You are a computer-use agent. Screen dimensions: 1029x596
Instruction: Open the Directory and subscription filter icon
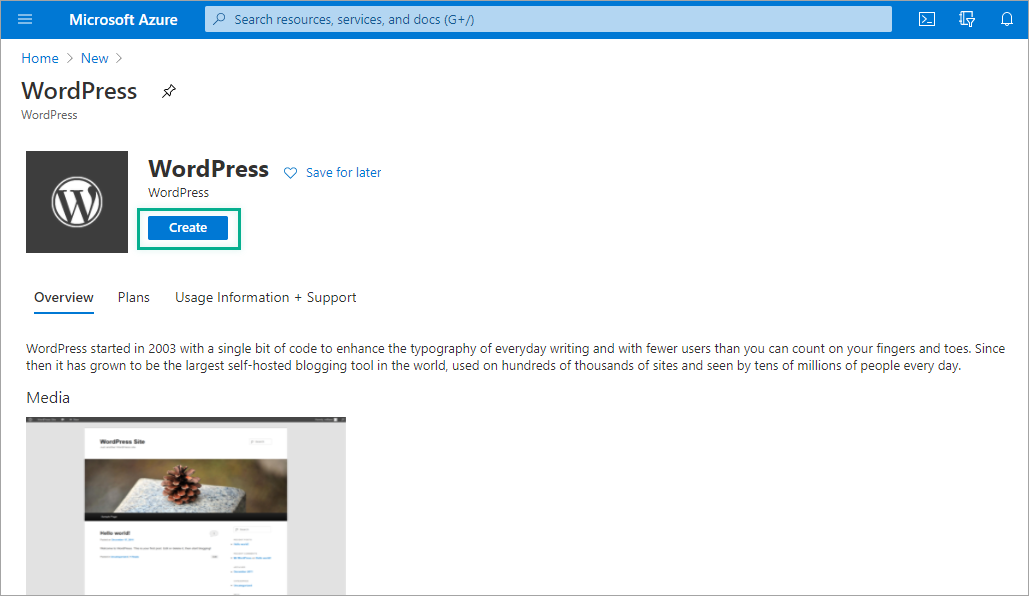(967, 19)
